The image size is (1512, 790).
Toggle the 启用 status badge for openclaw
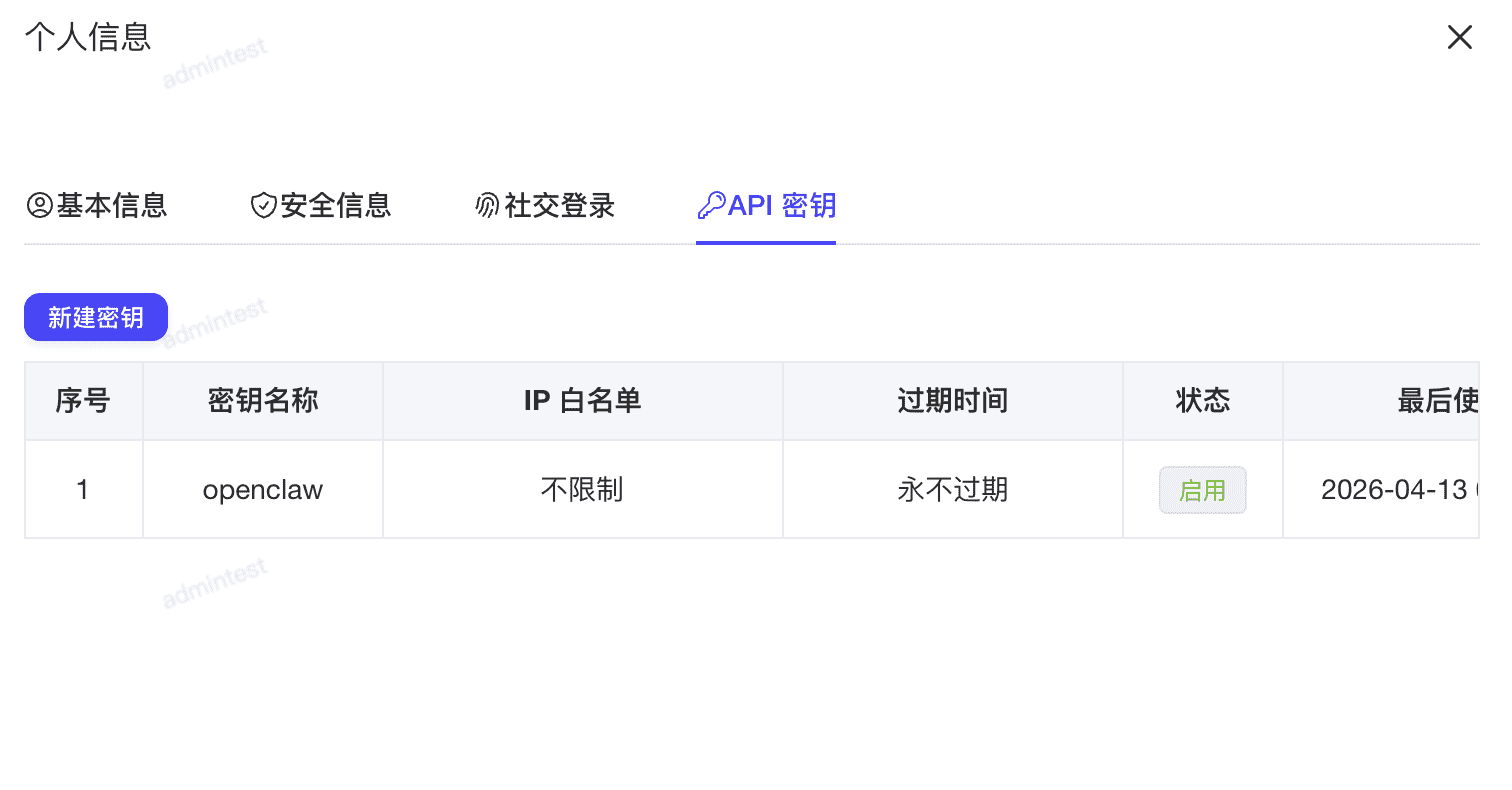[1203, 489]
